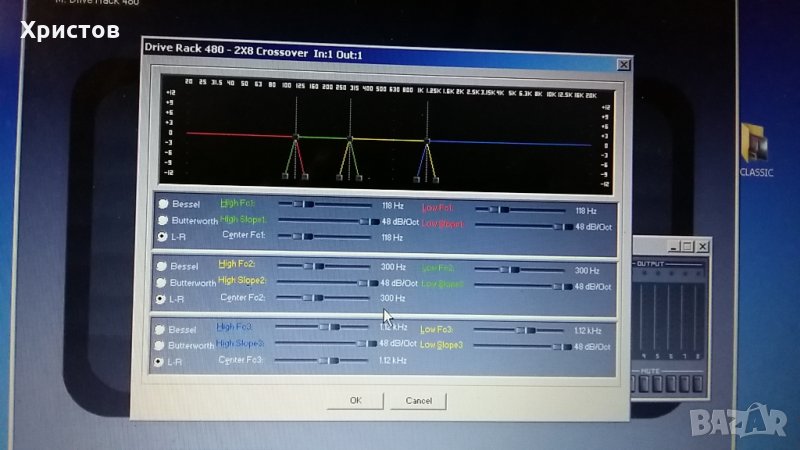
Task: Select Butterworth filter for crossover band 1
Action: 161,220
